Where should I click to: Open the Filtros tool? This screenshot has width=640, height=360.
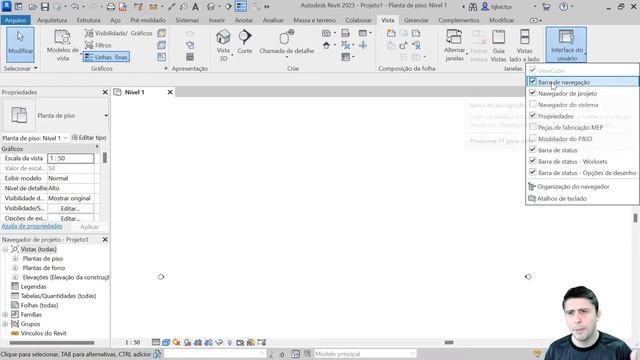tap(98, 45)
